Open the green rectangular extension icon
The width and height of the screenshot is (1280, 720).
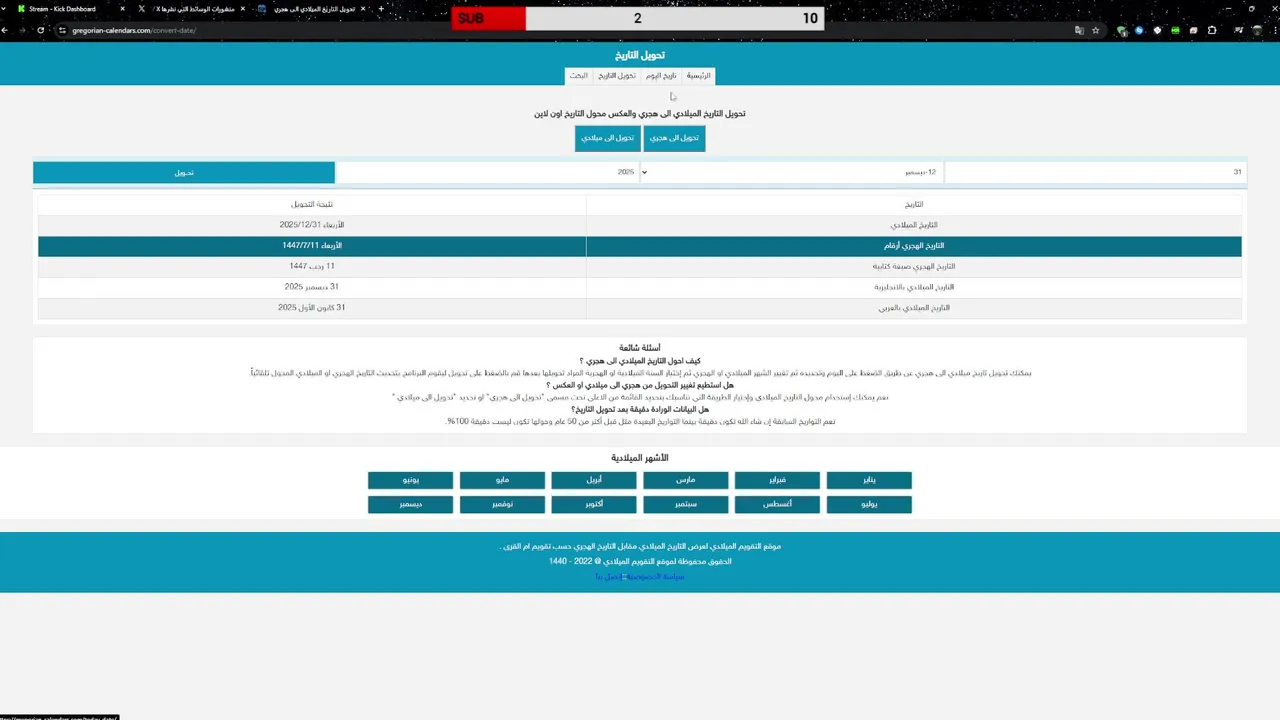[1175, 30]
